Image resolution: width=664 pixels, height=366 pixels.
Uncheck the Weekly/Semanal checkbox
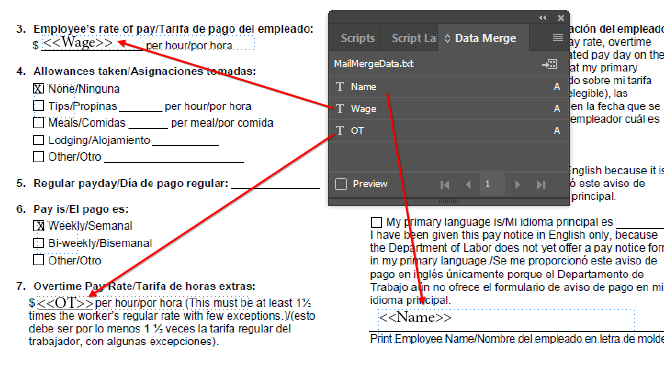(39, 226)
